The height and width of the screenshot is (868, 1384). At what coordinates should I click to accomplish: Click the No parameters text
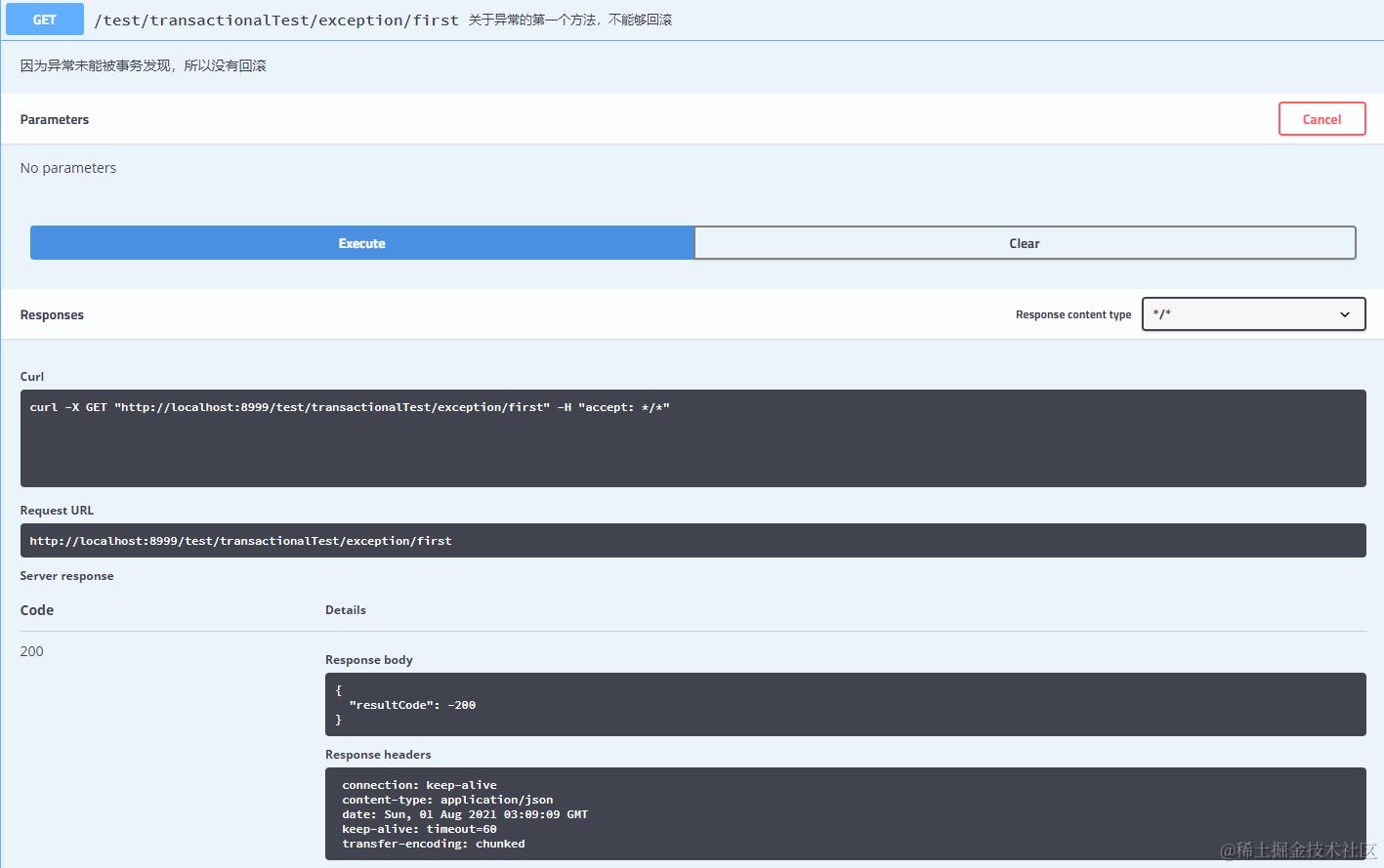click(68, 168)
